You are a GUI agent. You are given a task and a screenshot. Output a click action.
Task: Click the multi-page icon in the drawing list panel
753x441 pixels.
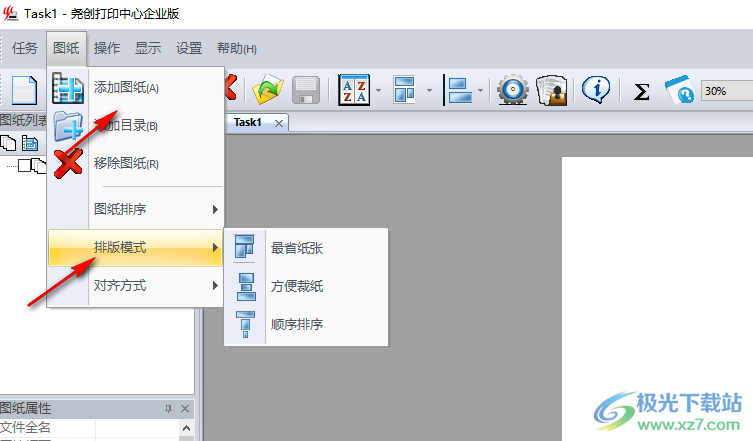coord(8,143)
